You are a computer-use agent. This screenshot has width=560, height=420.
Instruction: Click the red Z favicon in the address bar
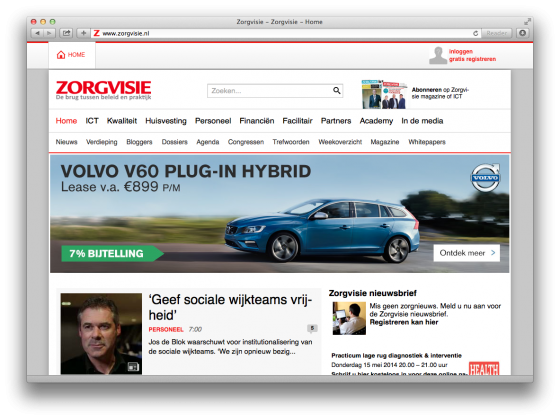(96, 33)
